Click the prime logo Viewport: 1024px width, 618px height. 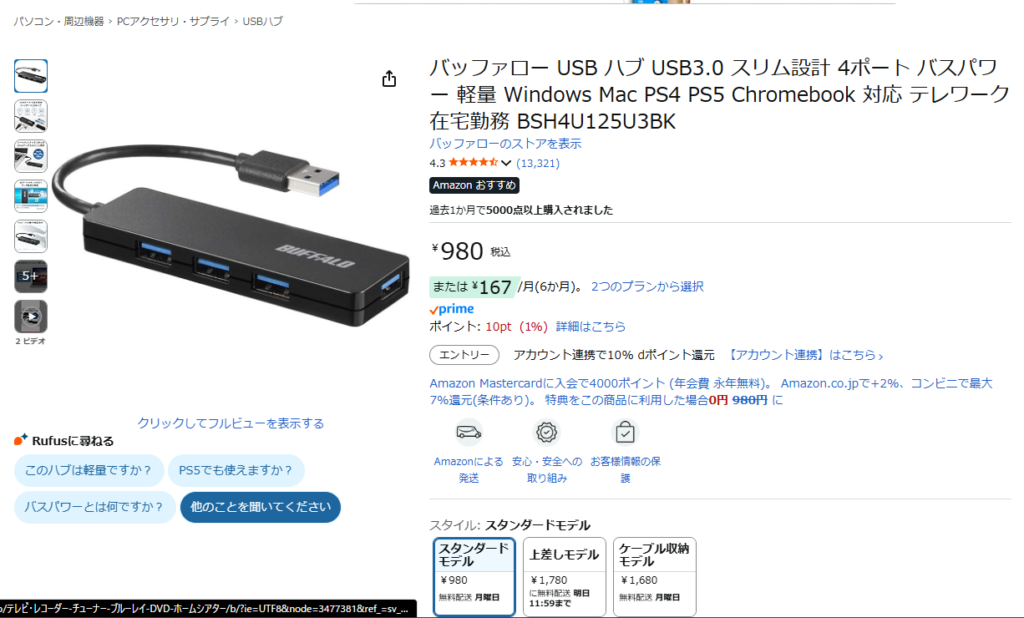(x=452, y=309)
